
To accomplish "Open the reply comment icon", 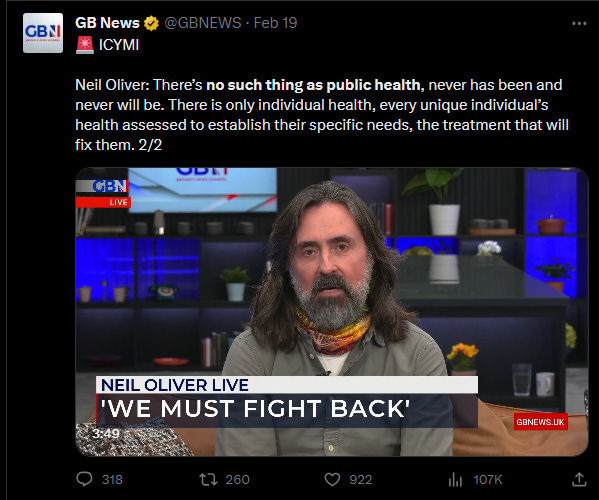I will coord(84,479).
